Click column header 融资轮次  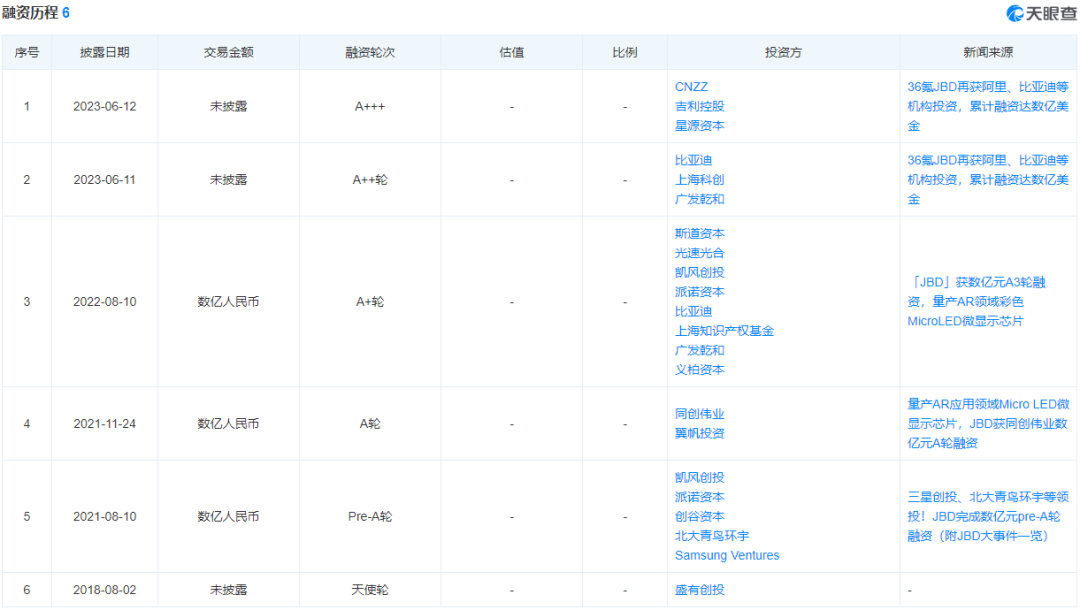coord(370,52)
